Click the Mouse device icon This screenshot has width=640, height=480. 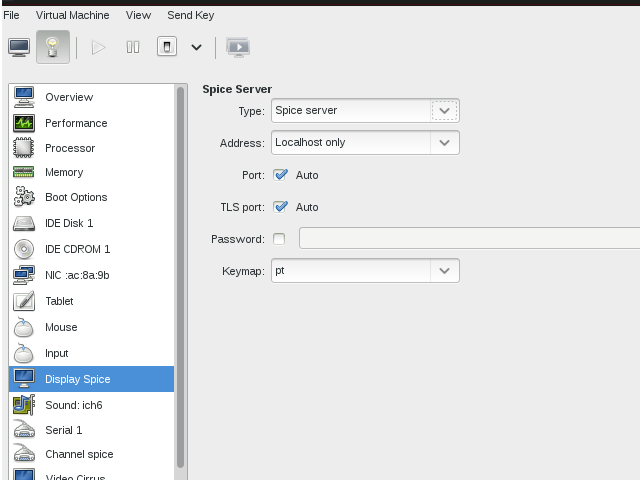click(x=24, y=327)
